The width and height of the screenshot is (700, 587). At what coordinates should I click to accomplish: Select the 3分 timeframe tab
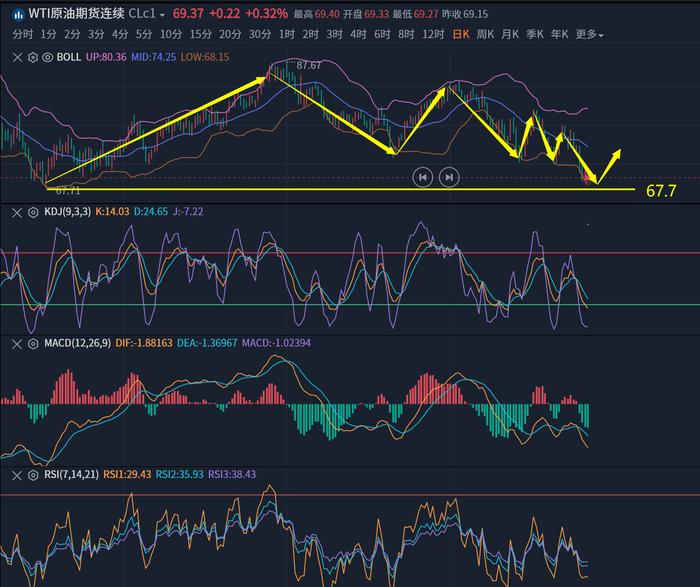point(96,34)
